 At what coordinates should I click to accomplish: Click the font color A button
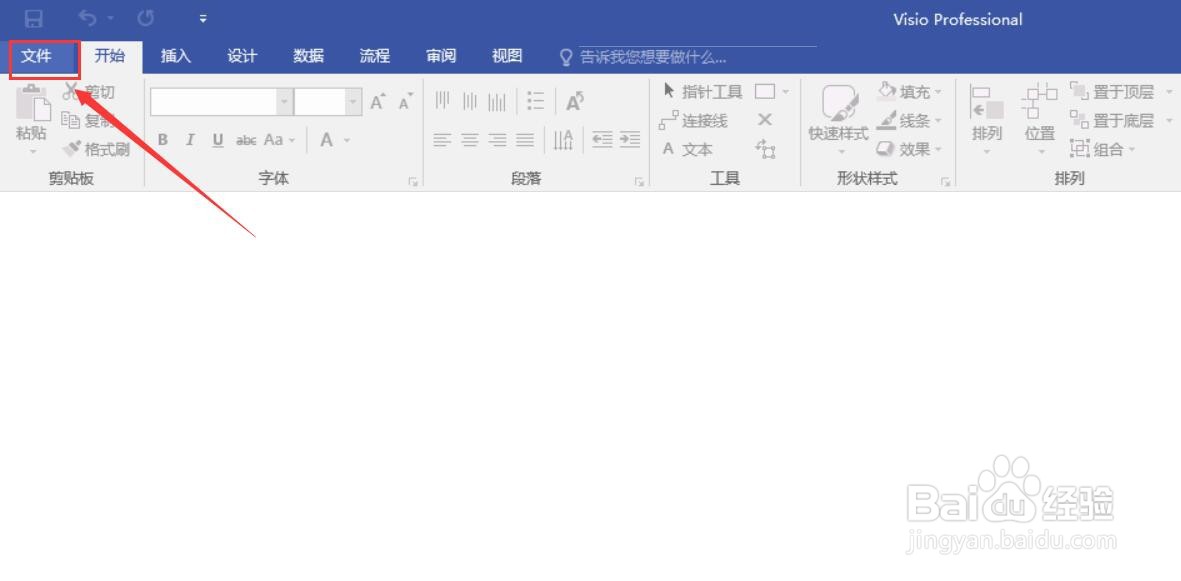click(327, 140)
